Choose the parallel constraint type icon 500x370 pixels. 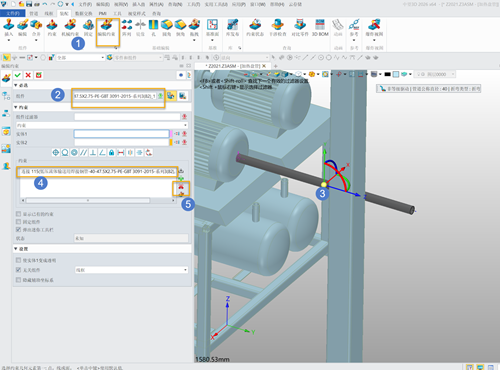pyautogui.click(x=84, y=153)
